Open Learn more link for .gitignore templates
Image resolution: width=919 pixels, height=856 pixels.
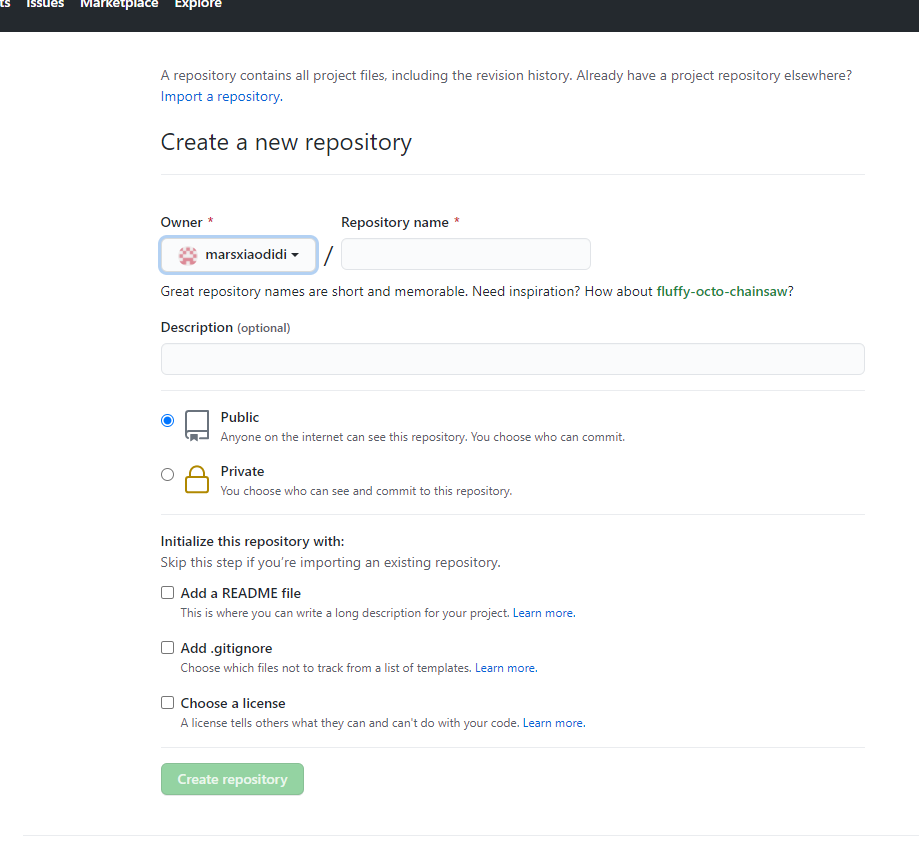coord(505,668)
